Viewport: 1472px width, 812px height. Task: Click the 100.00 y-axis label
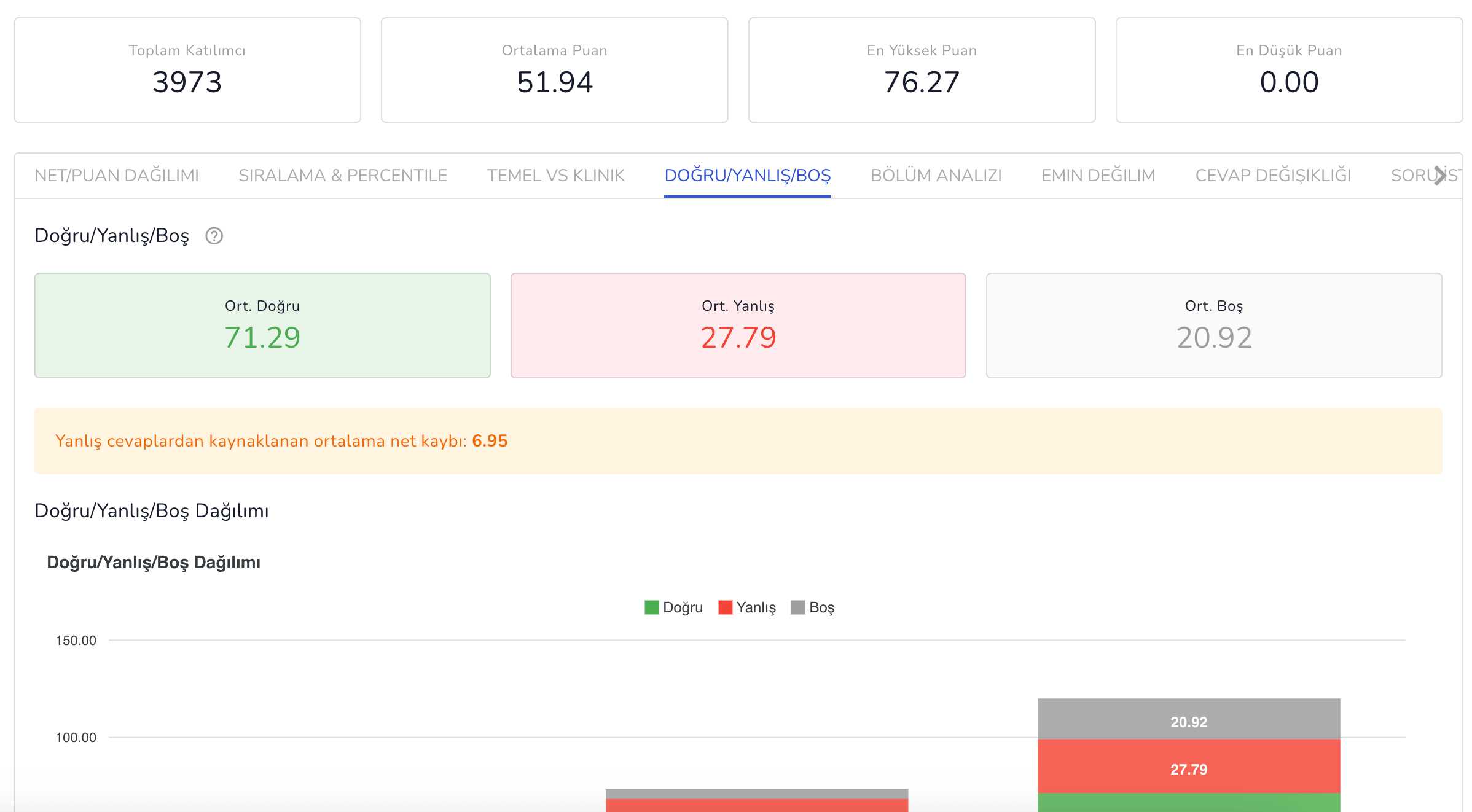[x=76, y=738]
